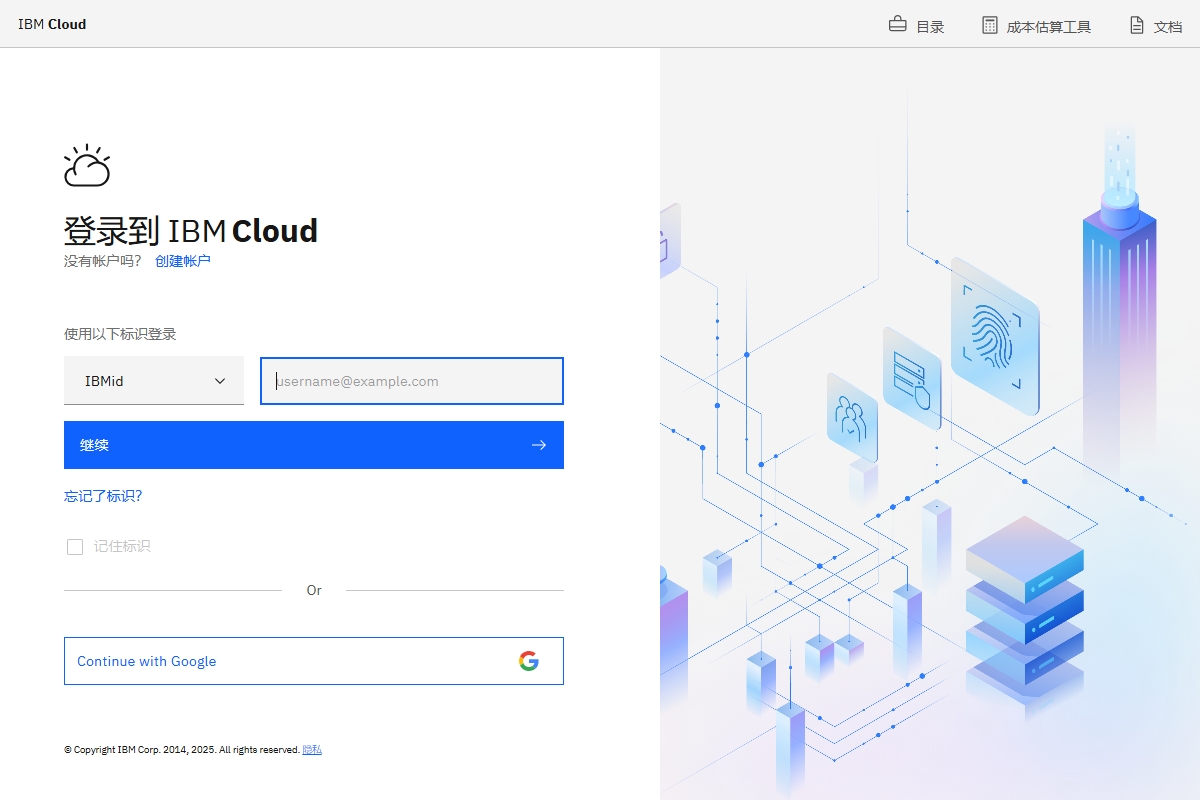Select the Google 'G' icon on the button
This screenshot has height=800, width=1200.
pyautogui.click(x=531, y=661)
